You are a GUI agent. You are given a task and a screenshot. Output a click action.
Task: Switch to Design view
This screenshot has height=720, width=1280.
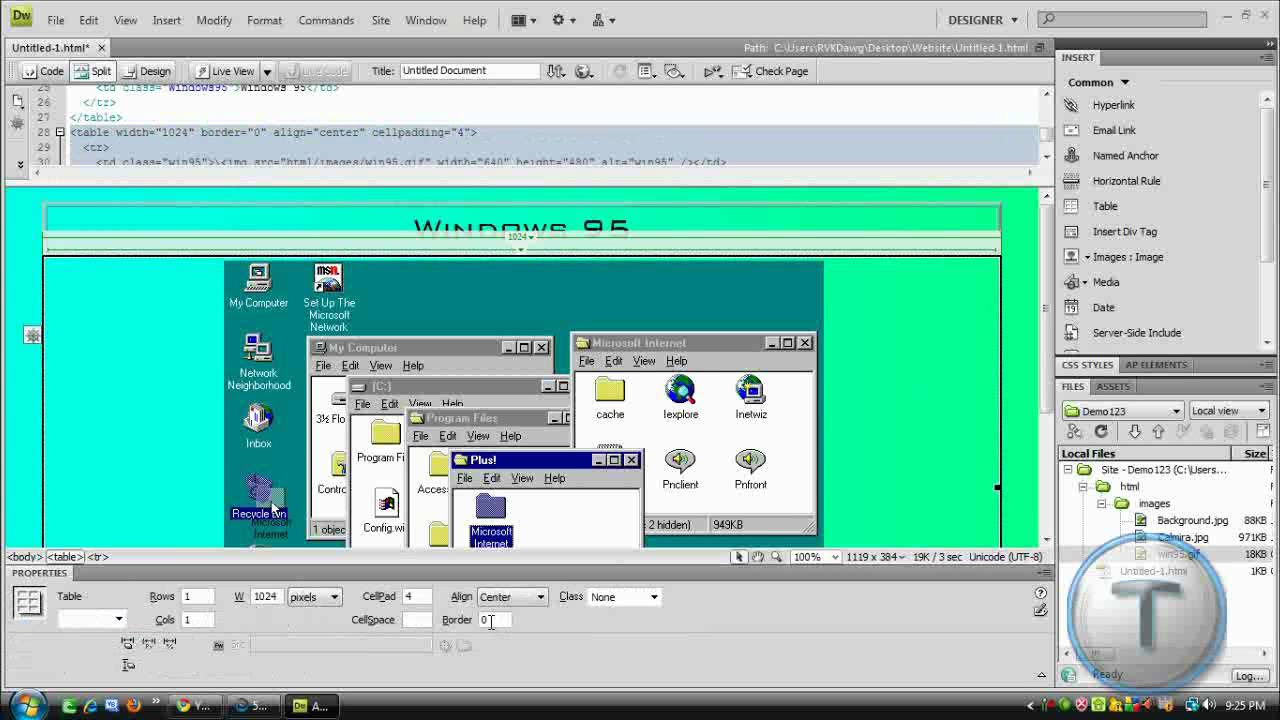pos(145,71)
